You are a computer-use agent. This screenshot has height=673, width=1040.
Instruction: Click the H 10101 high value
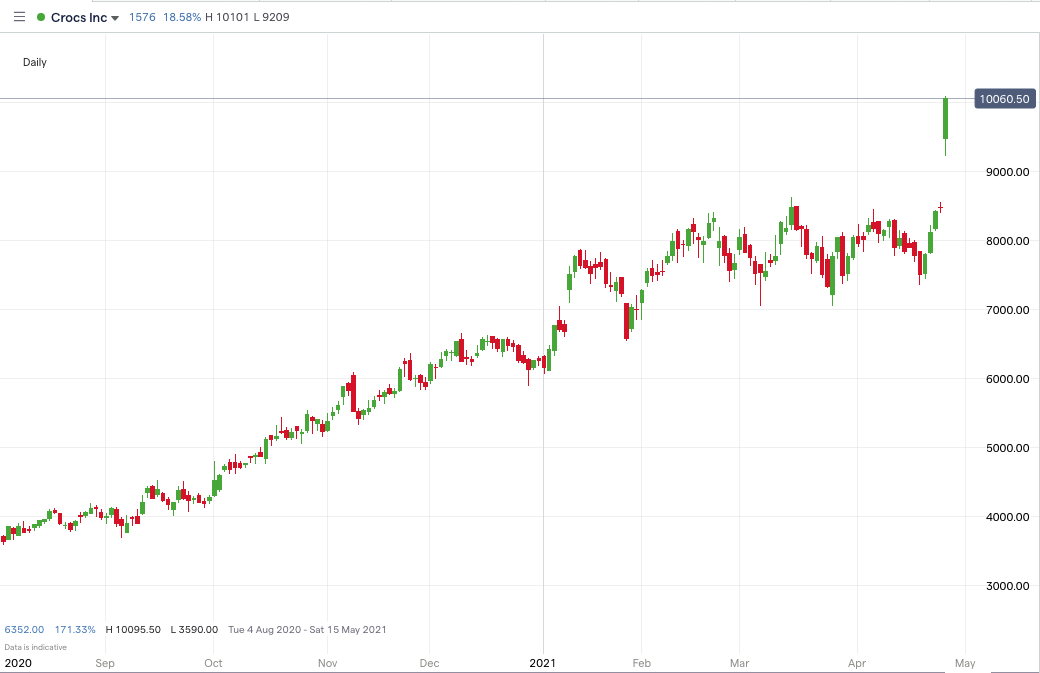pyautogui.click(x=227, y=17)
